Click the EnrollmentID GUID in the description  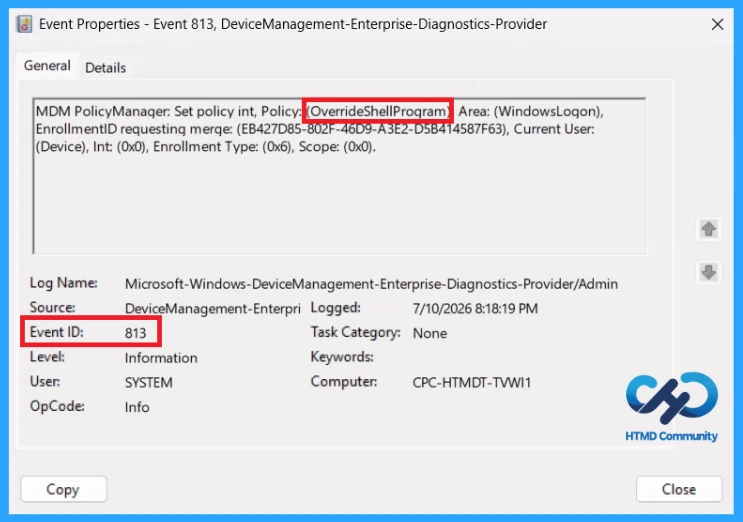click(x=372, y=129)
